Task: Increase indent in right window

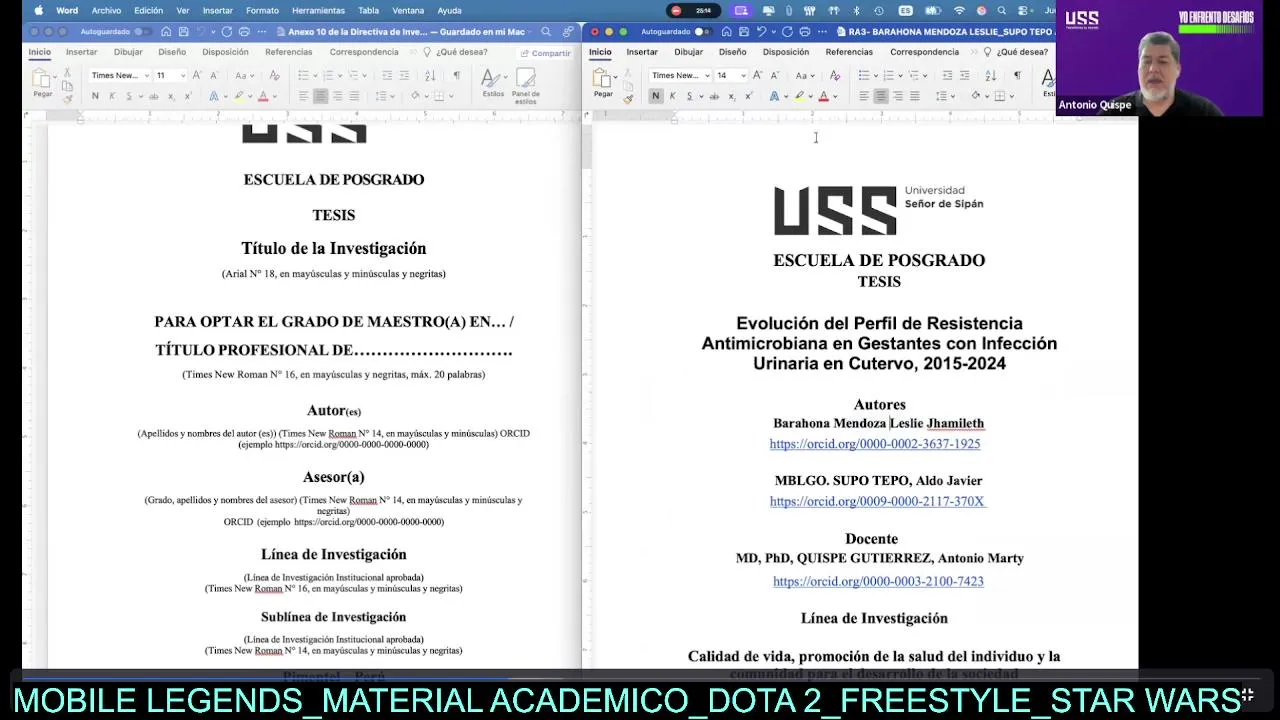Action: (x=965, y=75)
